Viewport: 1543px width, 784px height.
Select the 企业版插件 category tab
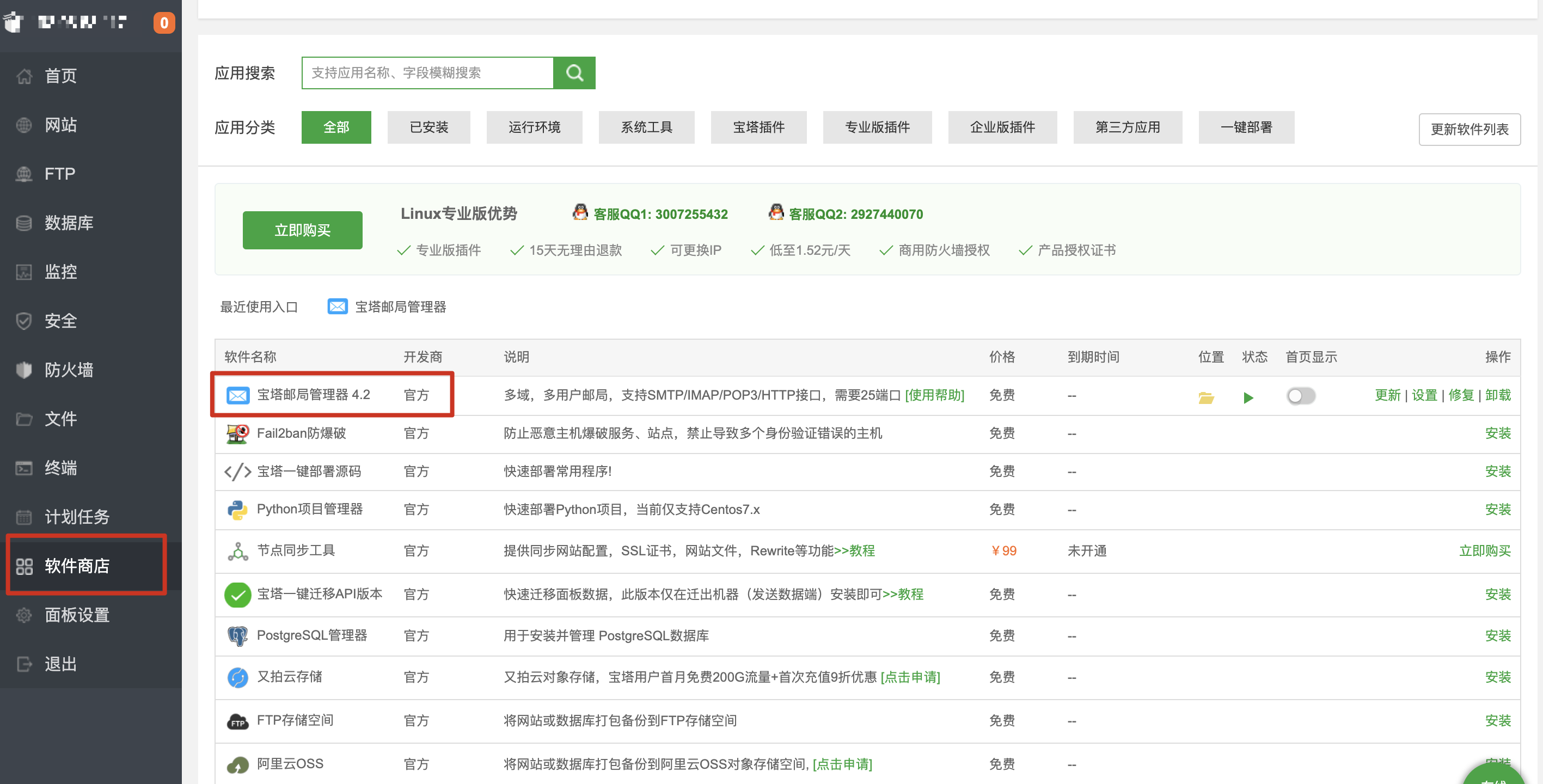1002,127
